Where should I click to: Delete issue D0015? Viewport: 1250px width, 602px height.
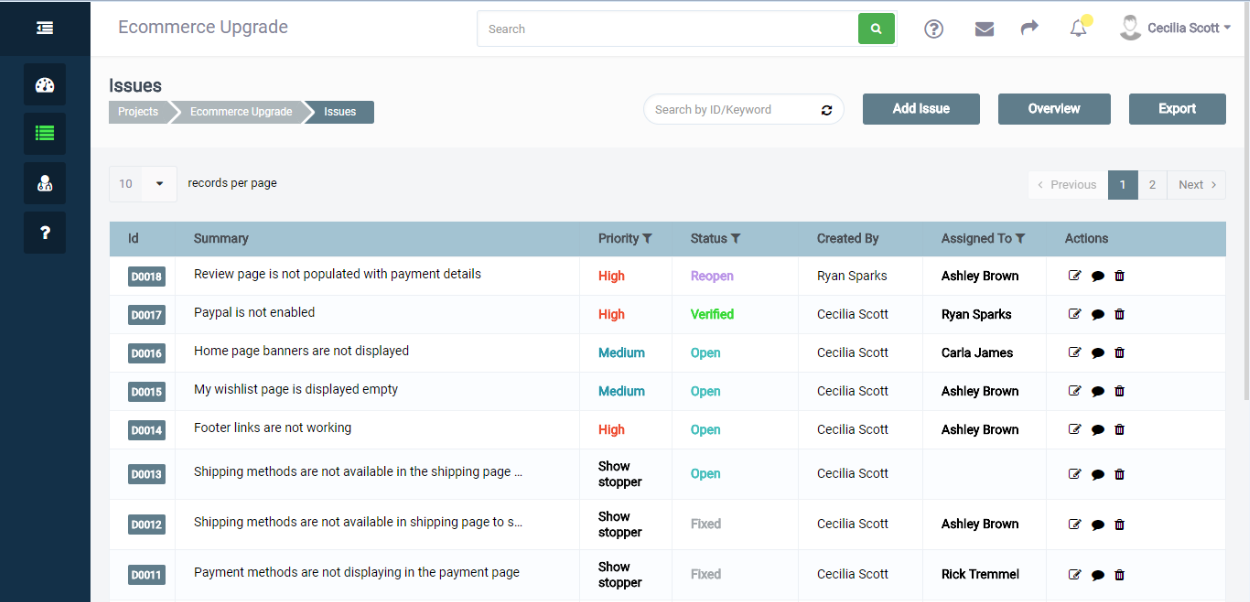tap(1120, 391)
